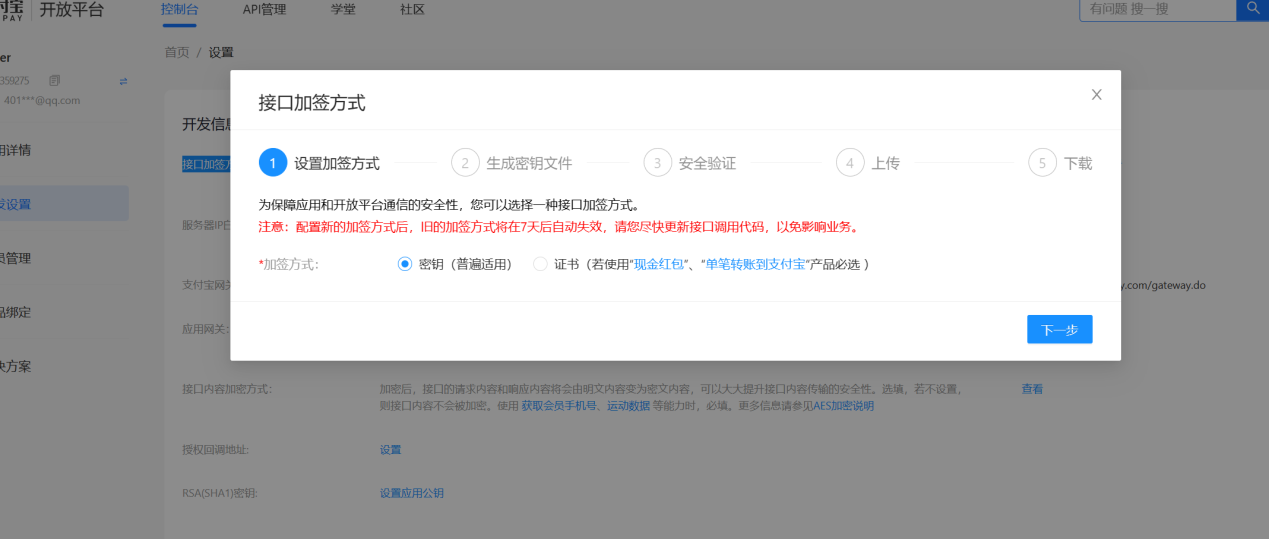Click 查看 for 接口内容加密方式
The image size is (1269, 539).
coord(1032,389)
